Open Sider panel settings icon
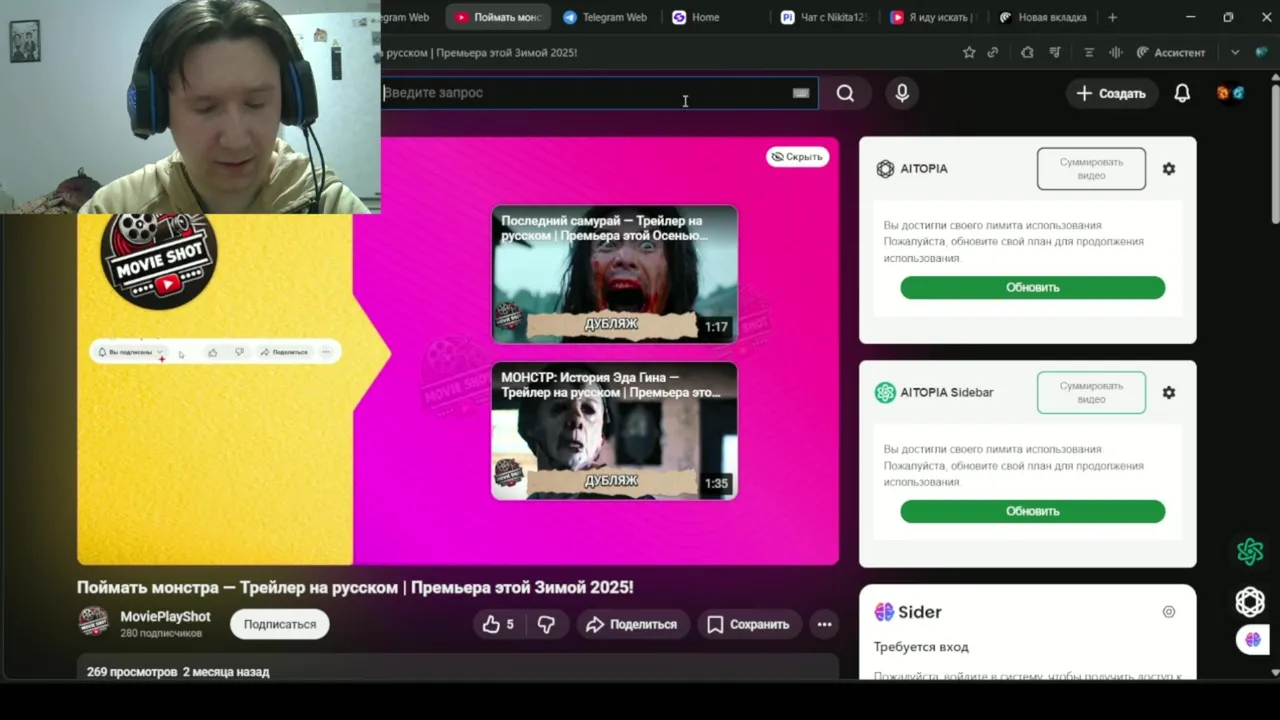1280x720 pixels. 1169,612
